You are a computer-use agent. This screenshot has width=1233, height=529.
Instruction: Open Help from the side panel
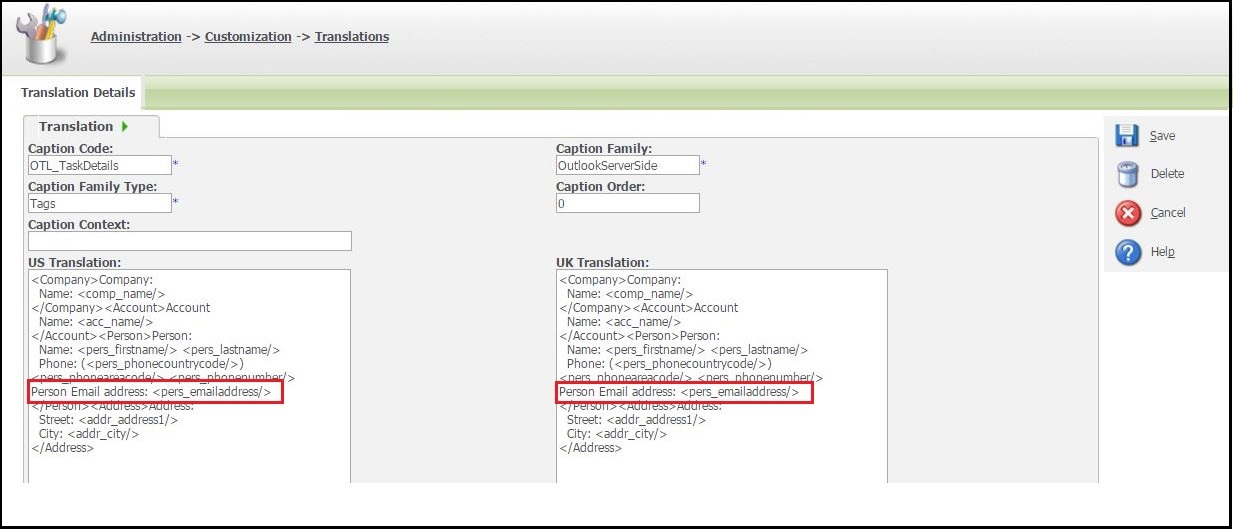tap(1162, 252)
